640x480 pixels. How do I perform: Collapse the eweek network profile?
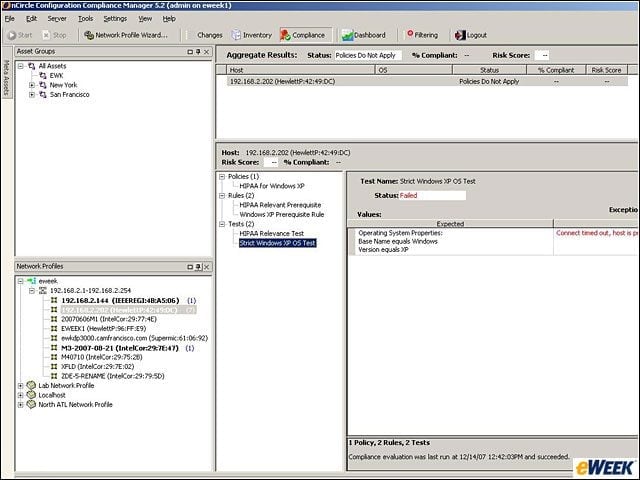[20, 281]
